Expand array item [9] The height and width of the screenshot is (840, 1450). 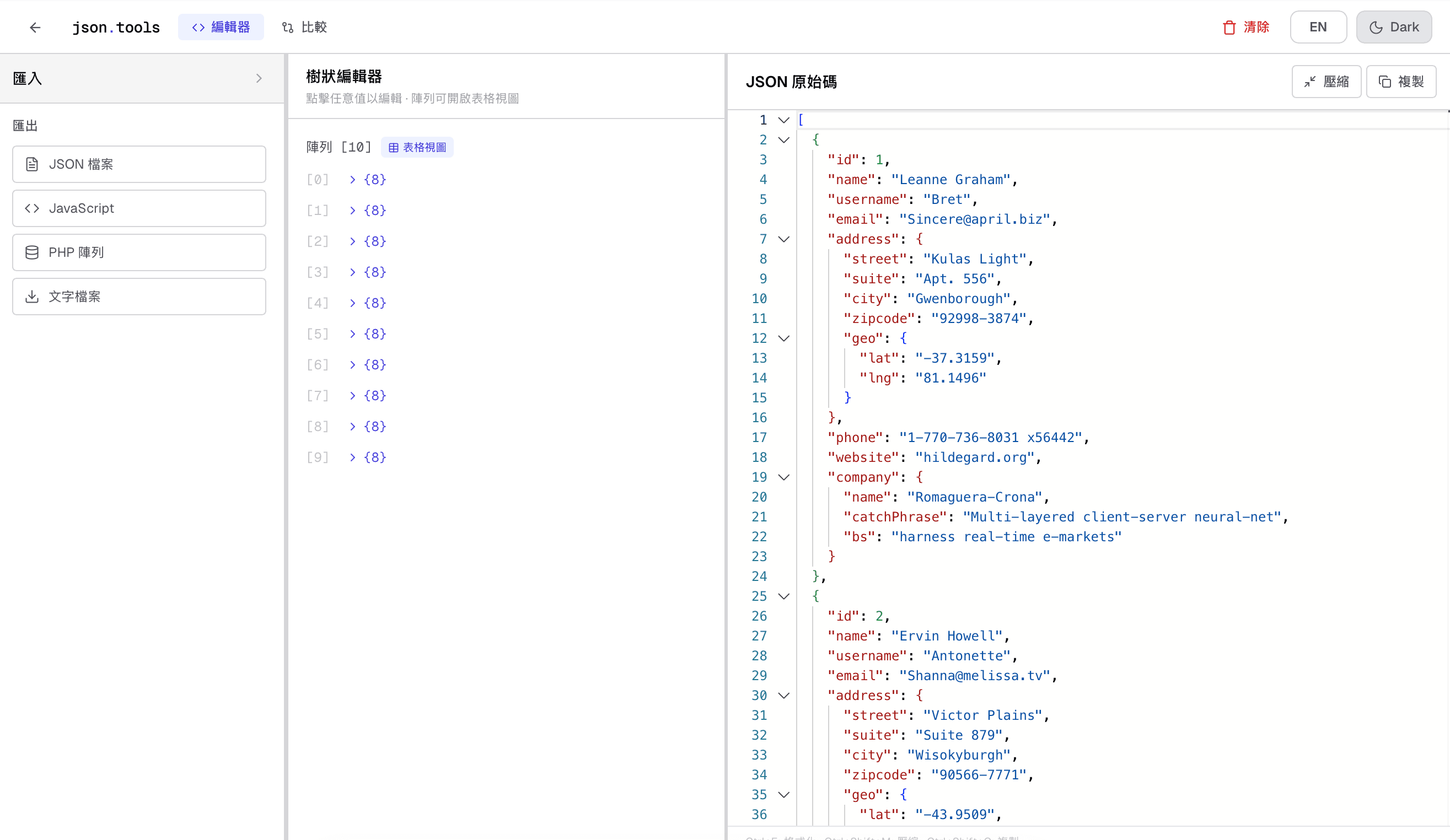(353, 457)
